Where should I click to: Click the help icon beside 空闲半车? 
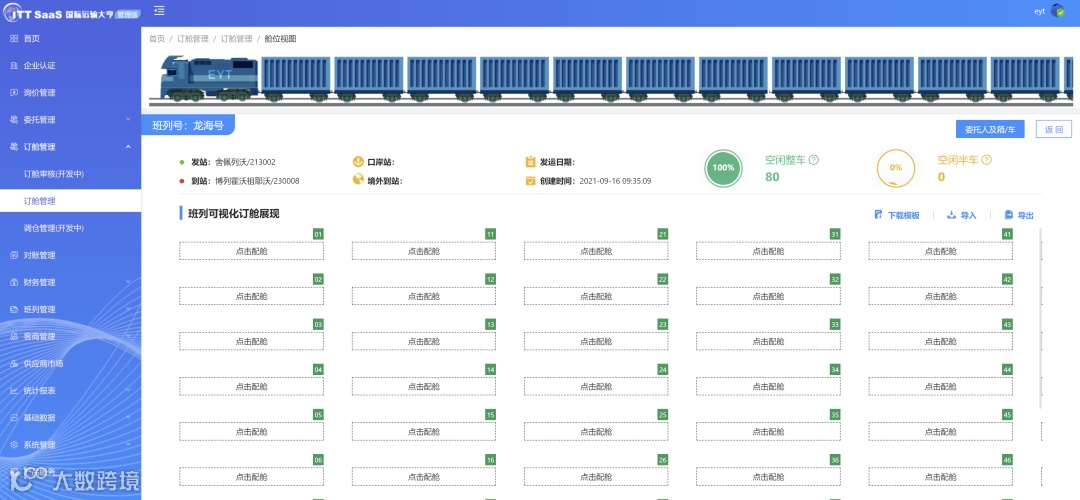(x=986, y=160)
